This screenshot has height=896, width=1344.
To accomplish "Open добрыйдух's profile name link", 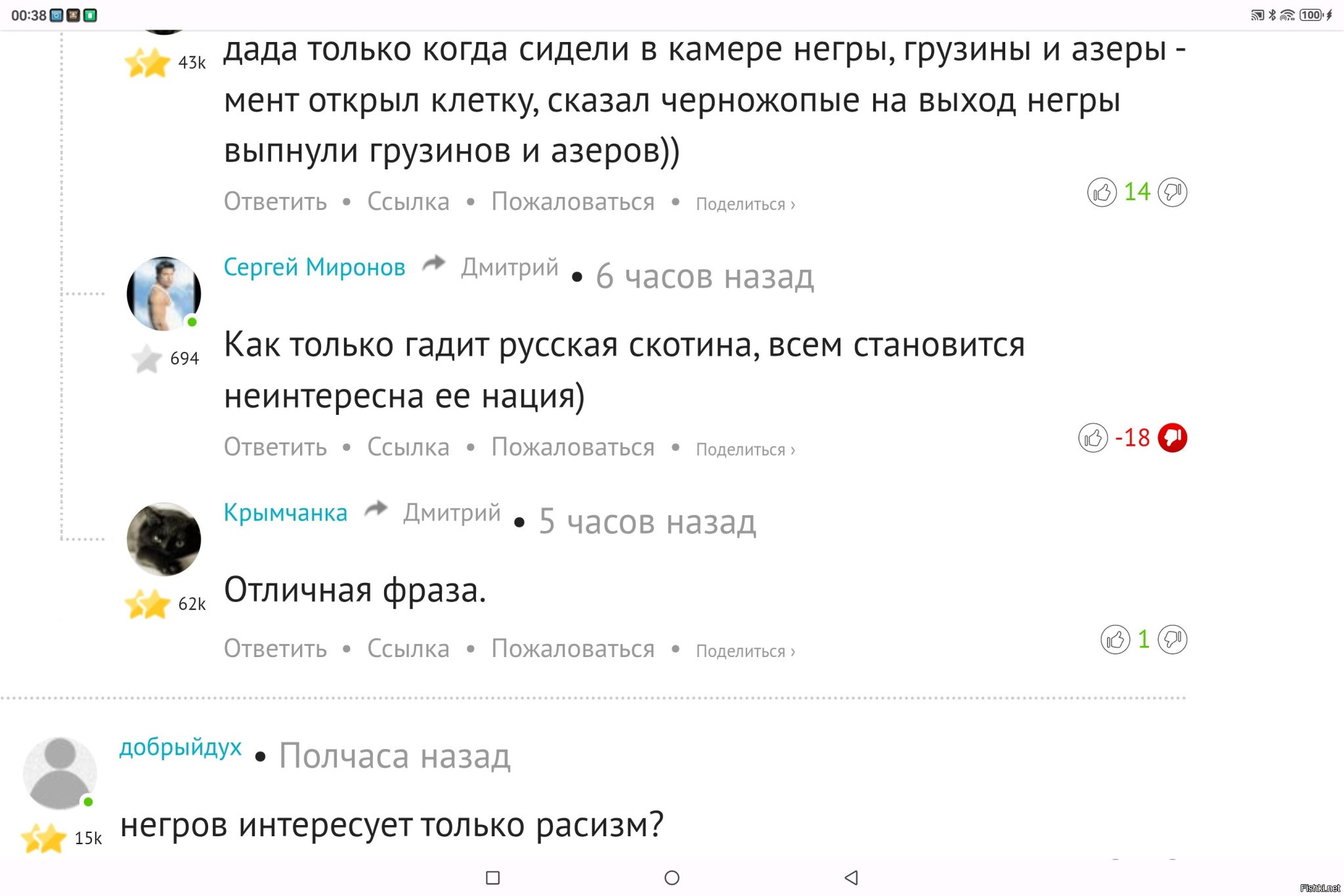I will tap(181, 747).
